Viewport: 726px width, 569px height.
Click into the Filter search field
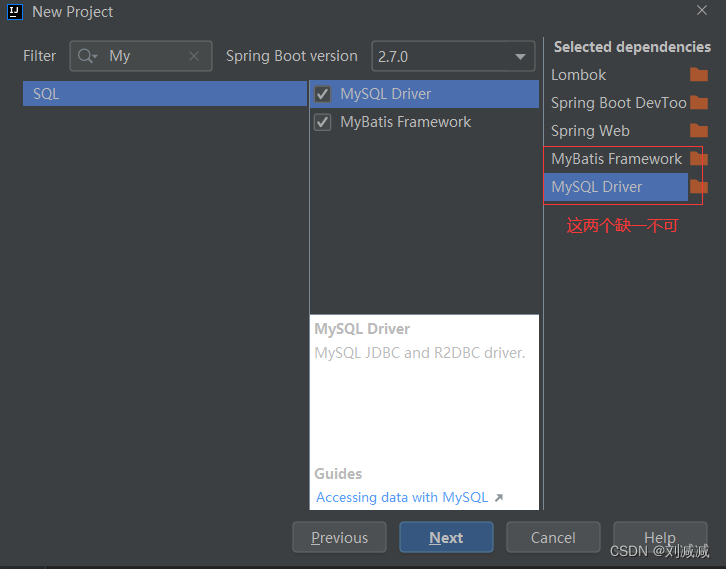[141, 56]
